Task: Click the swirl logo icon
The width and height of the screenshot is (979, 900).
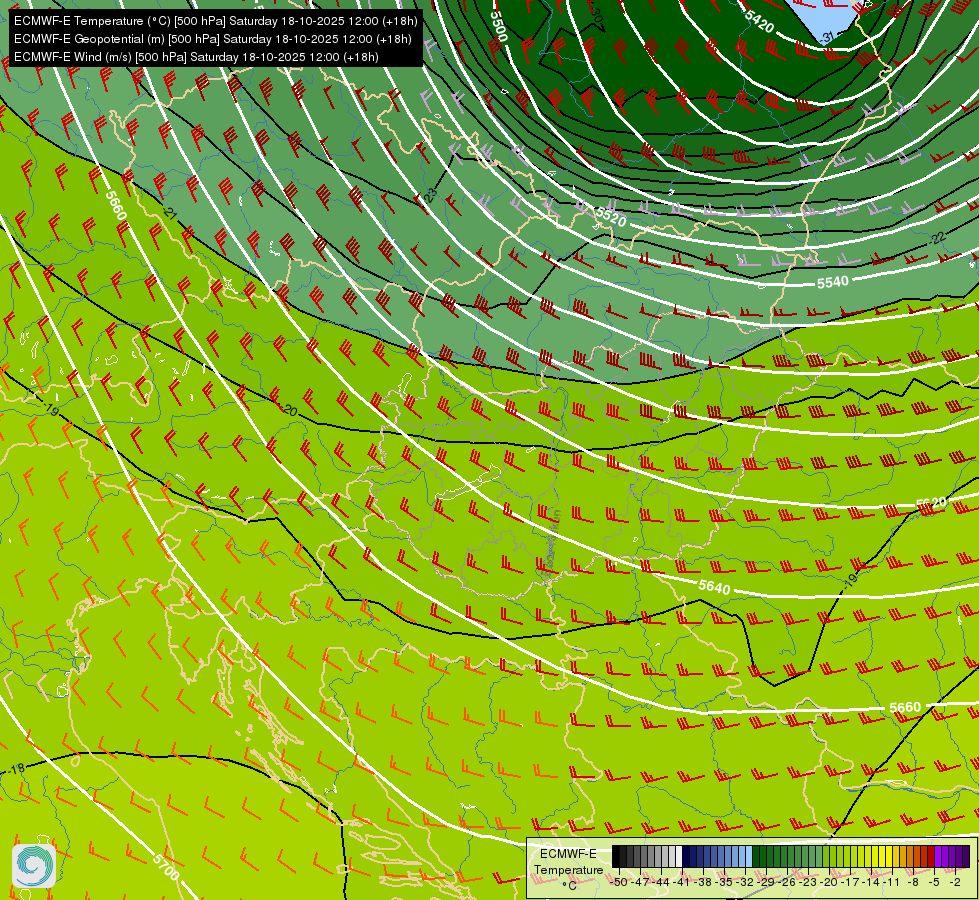Action: [34, 866]
